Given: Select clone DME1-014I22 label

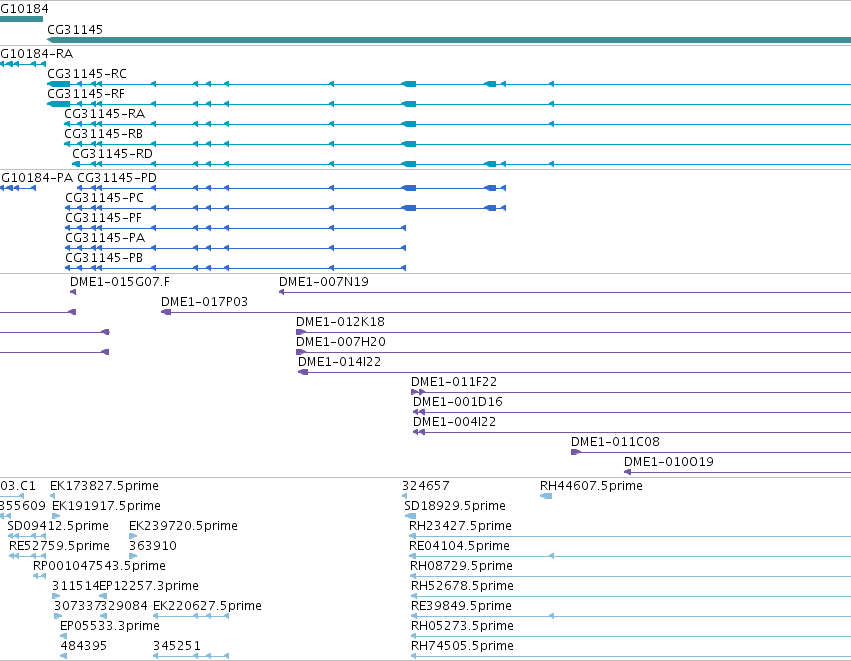Looking at the screenshot, I should 340,363.
